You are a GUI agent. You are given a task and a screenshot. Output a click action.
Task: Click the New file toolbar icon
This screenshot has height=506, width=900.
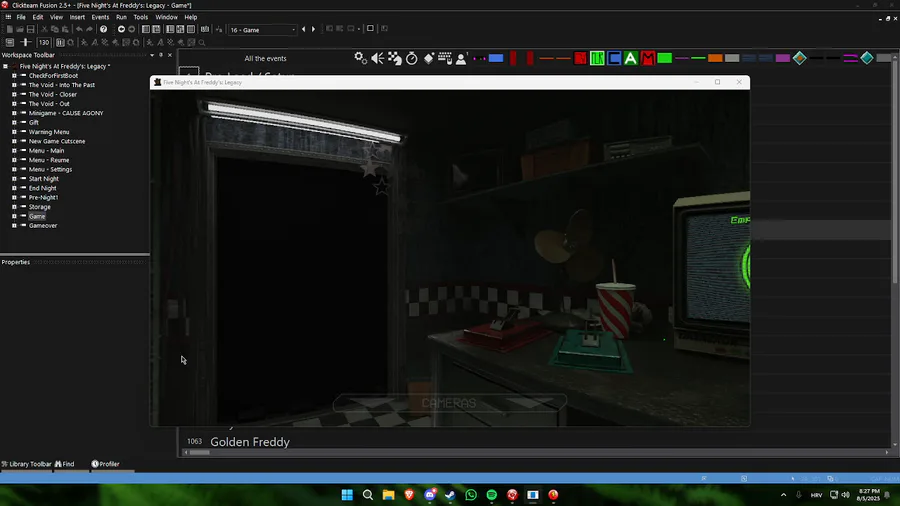pos(9,29)
